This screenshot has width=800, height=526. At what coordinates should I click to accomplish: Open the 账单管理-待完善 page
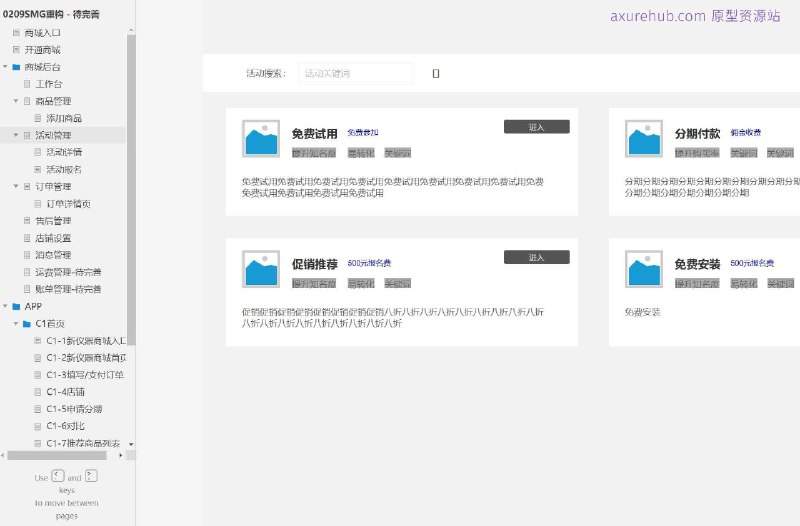68,289
